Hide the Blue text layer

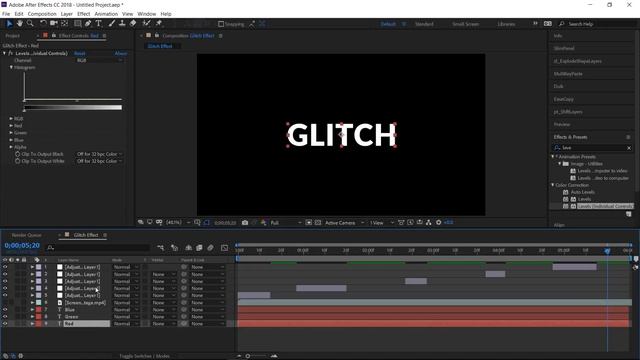click(x=5, y=310)
